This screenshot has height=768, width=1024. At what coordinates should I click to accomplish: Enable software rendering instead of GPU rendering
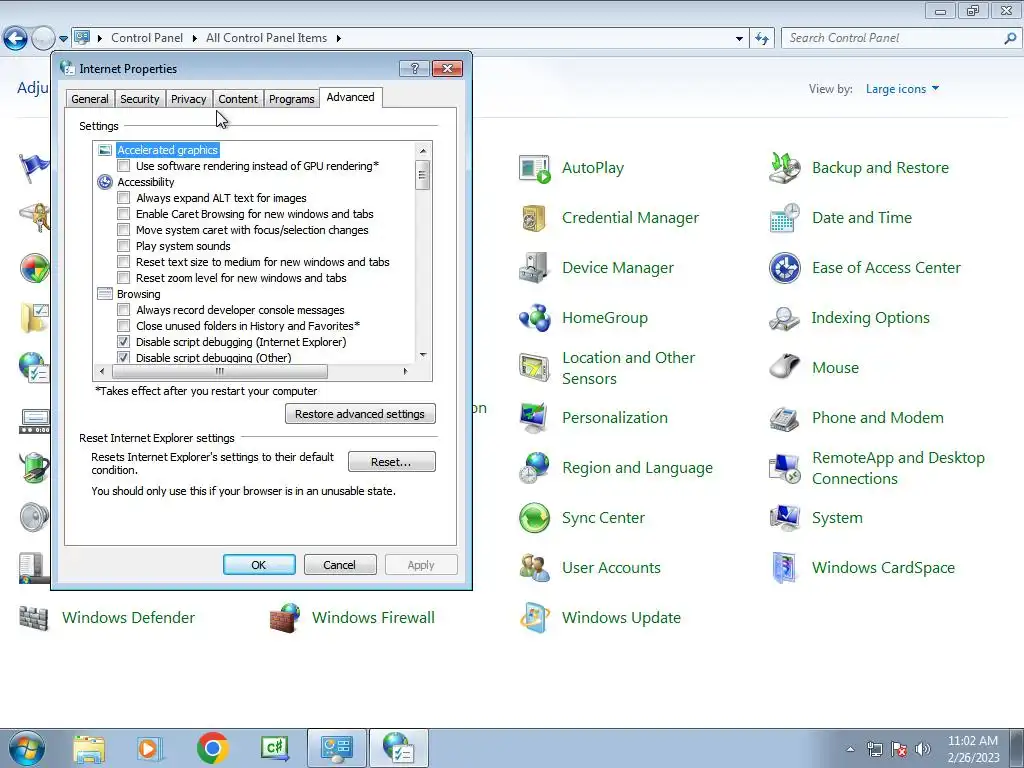[x=123, y=166]
